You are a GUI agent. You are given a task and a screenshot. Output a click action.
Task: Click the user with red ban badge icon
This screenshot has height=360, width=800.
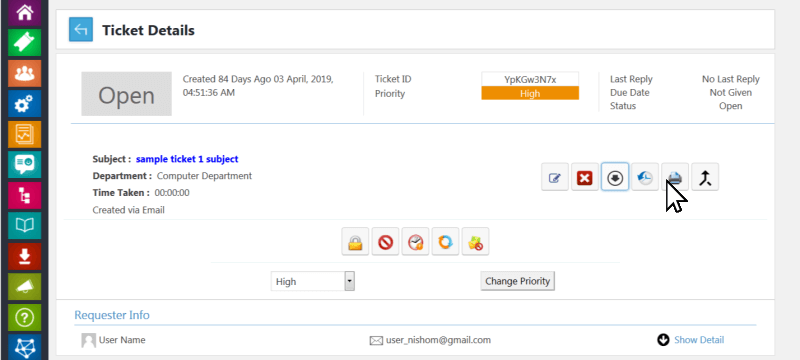click(476, 242)
